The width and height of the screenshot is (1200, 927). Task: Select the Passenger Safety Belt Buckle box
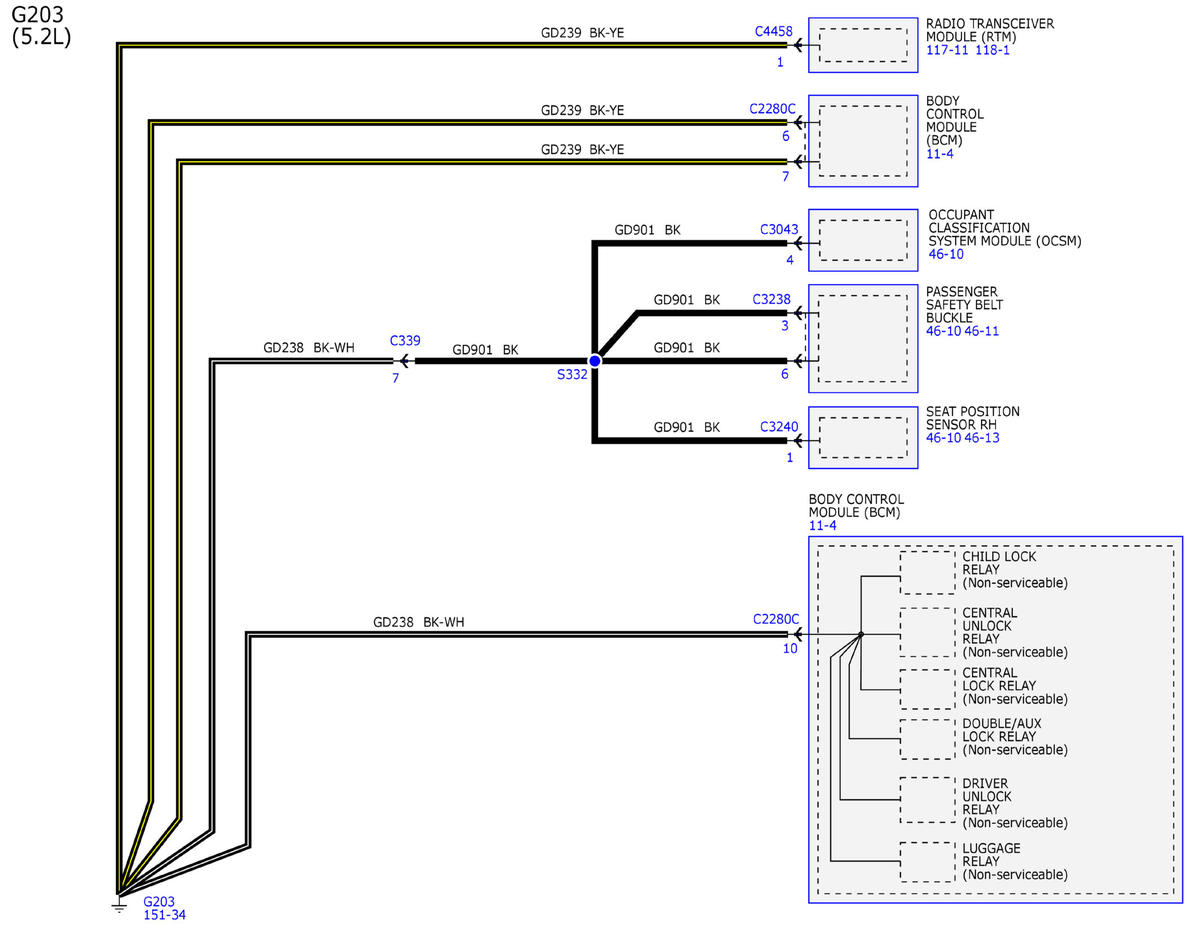point(863,339)
